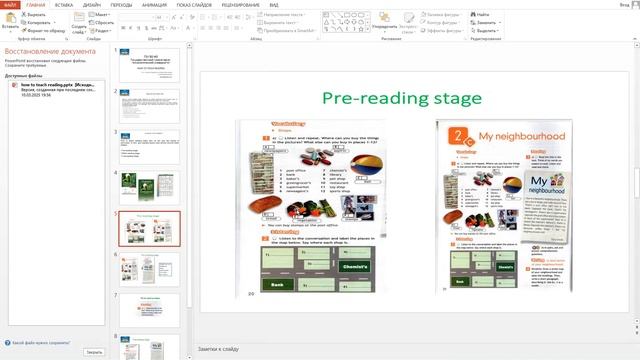This screenshot has height=360, width=640.
Task: Click Преобразовать в SmartArt
Action: [287, 31]
